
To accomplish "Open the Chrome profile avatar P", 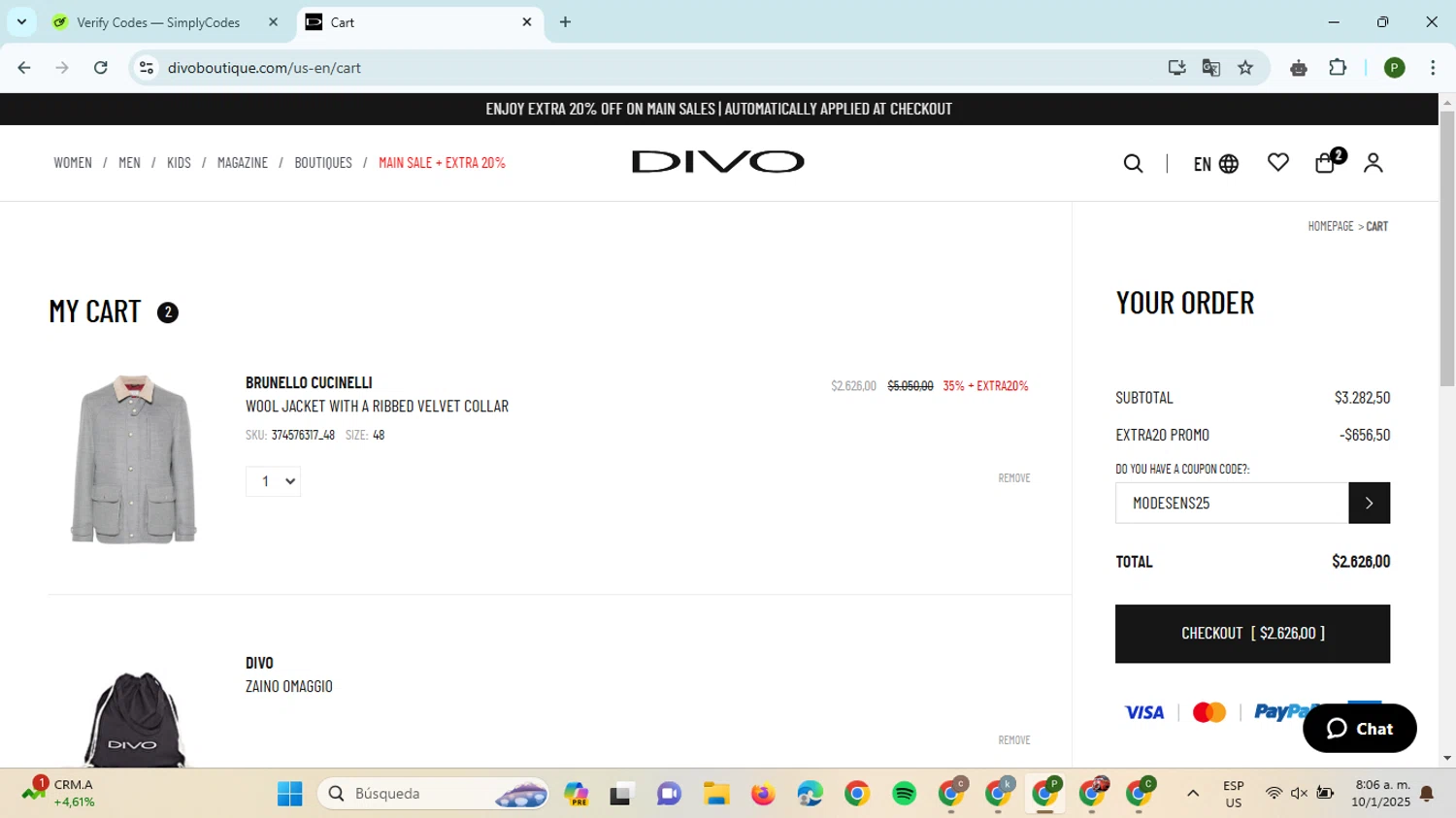I will tap(1395, 68).
